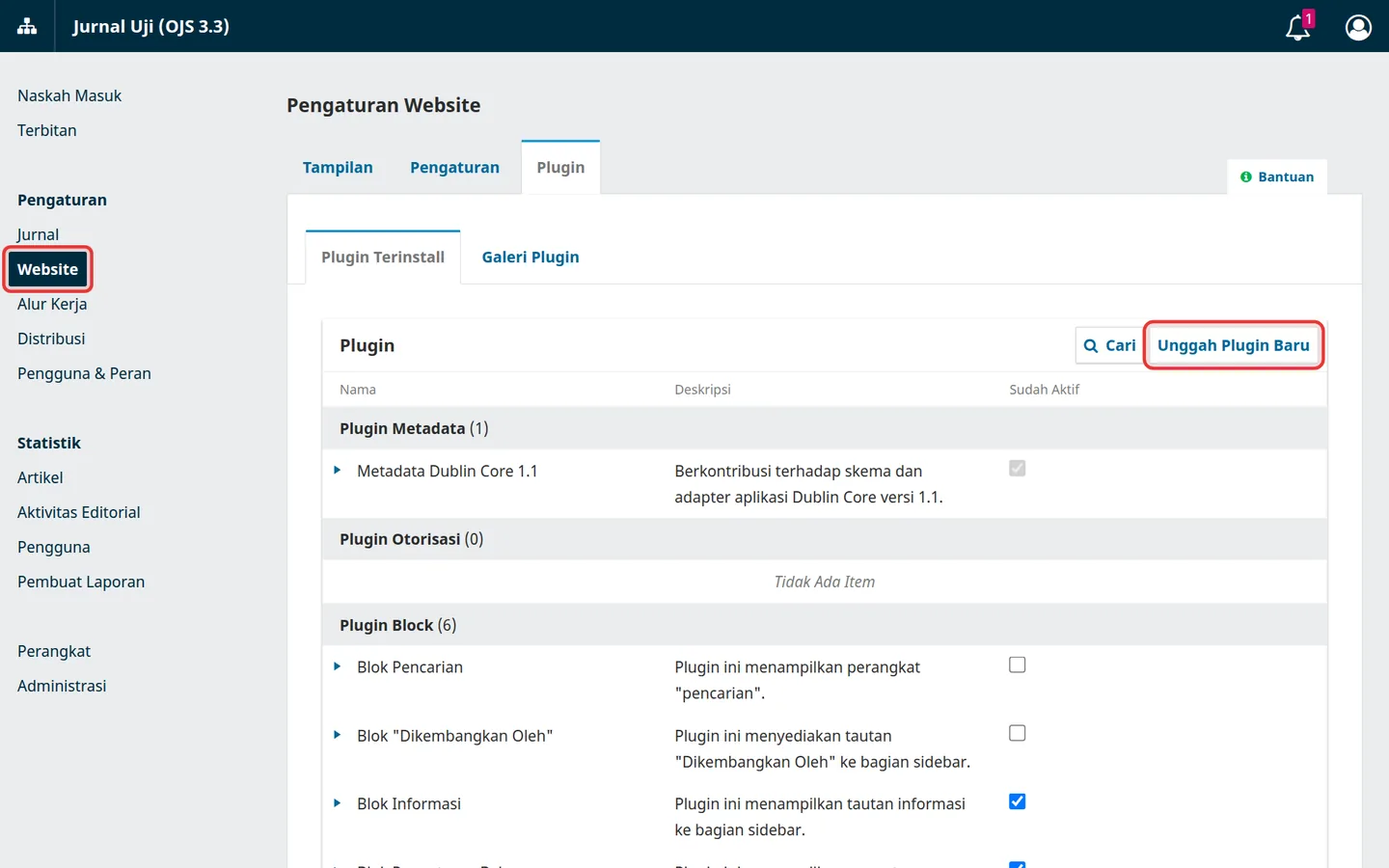
Task: Expand the Blok Pencarian row
Action: 337,666
